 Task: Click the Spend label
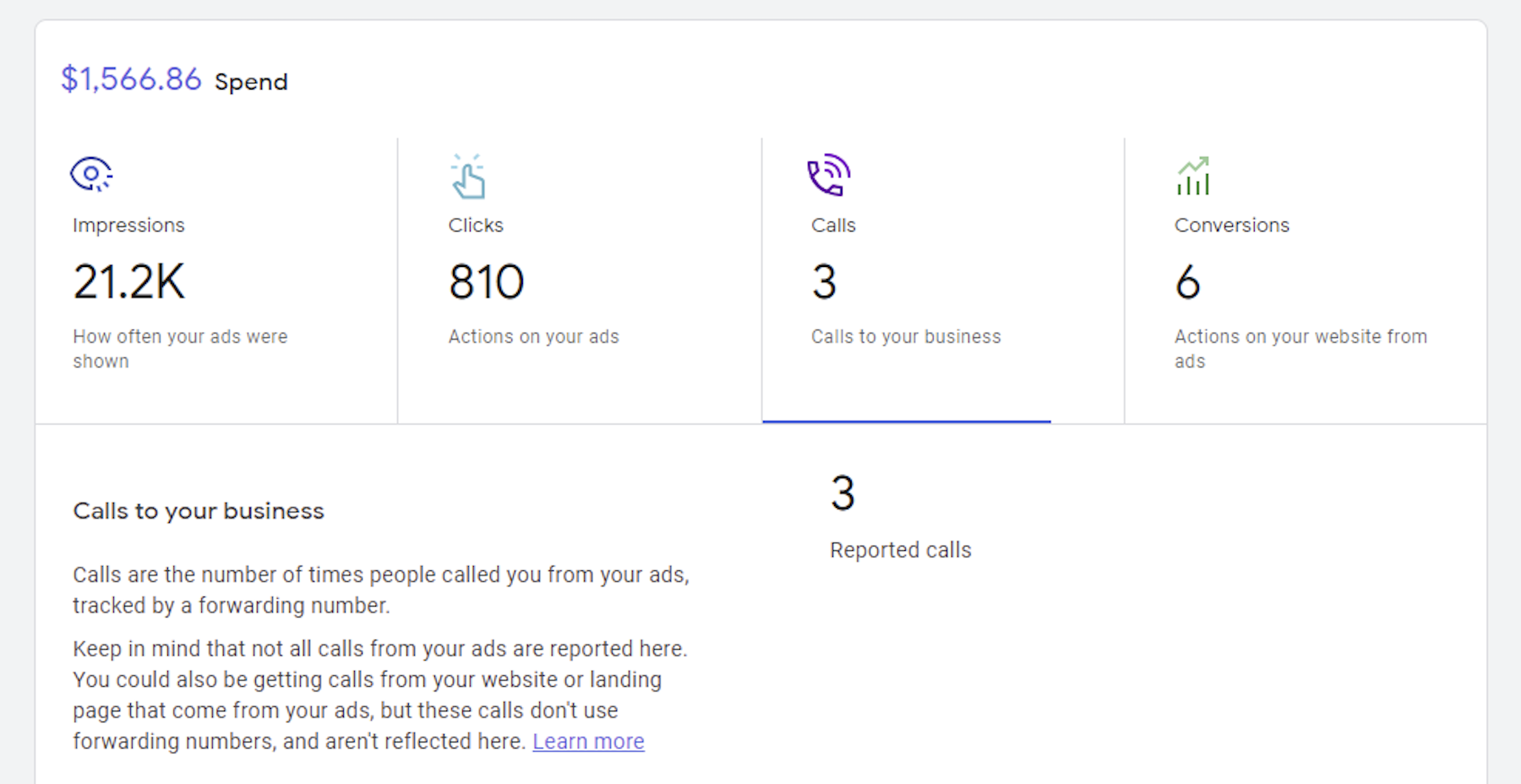click(x=251, y=82)
